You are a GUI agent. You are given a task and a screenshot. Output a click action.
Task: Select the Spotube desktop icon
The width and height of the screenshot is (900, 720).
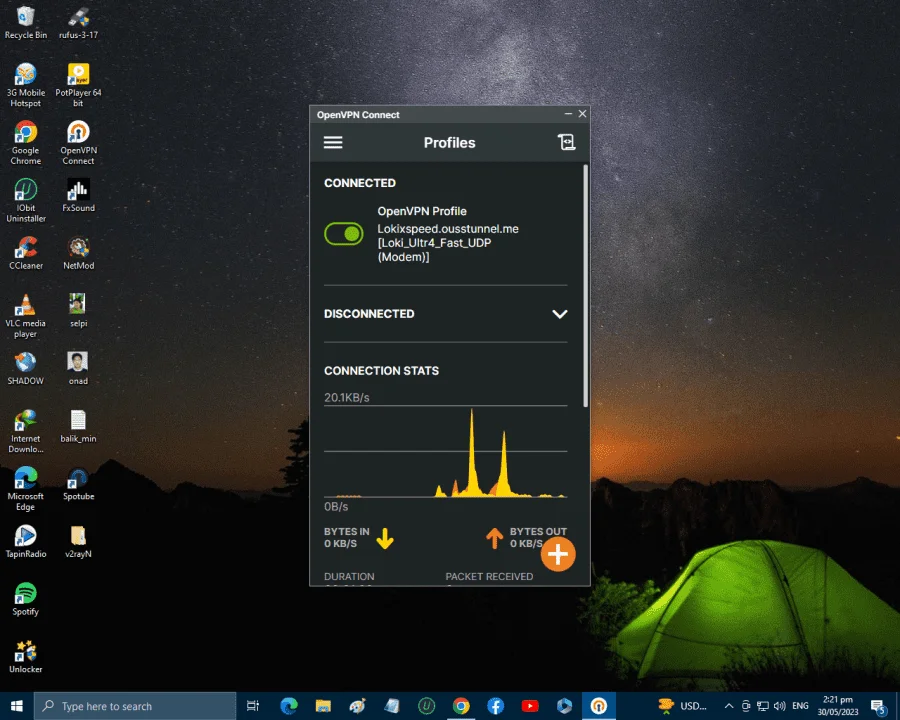tap(79, 483)
